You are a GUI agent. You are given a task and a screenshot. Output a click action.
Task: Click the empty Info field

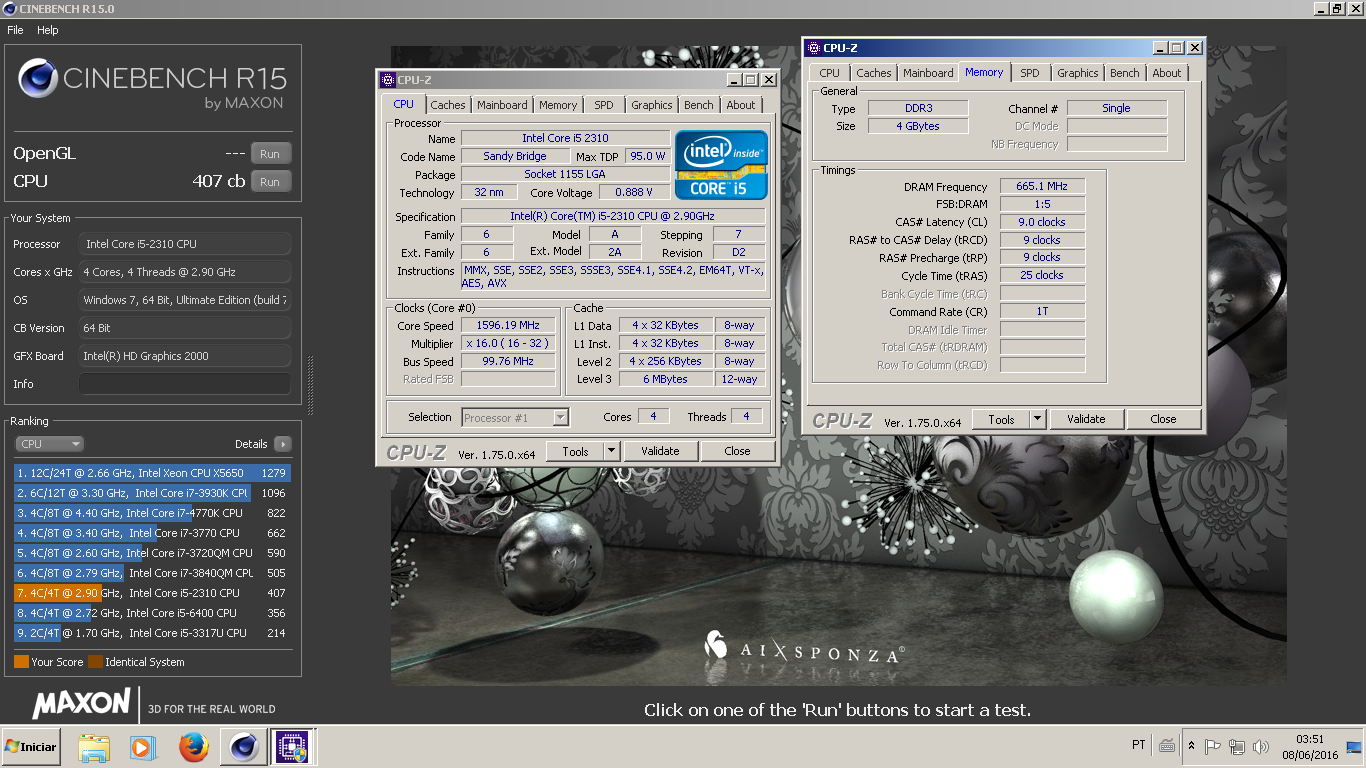coord(185,384)
